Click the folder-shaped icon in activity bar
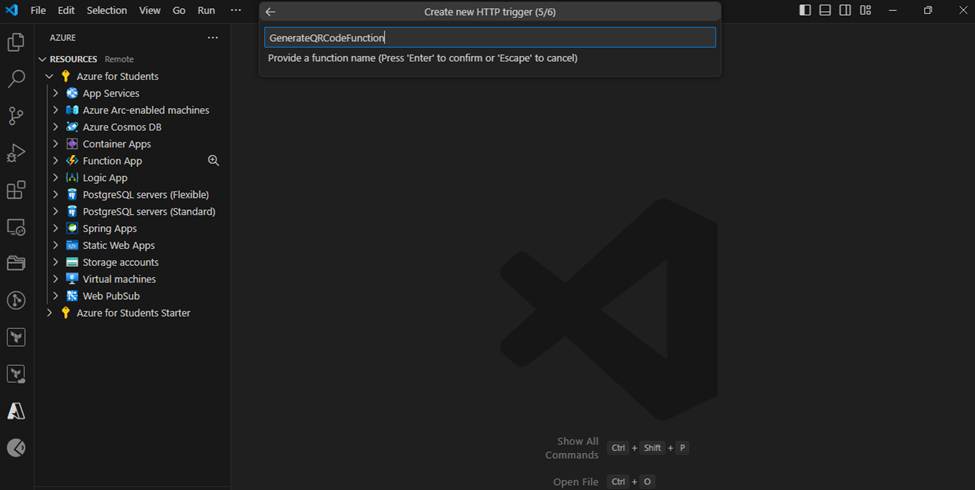 pyautogui.click(x=16, y=263)
